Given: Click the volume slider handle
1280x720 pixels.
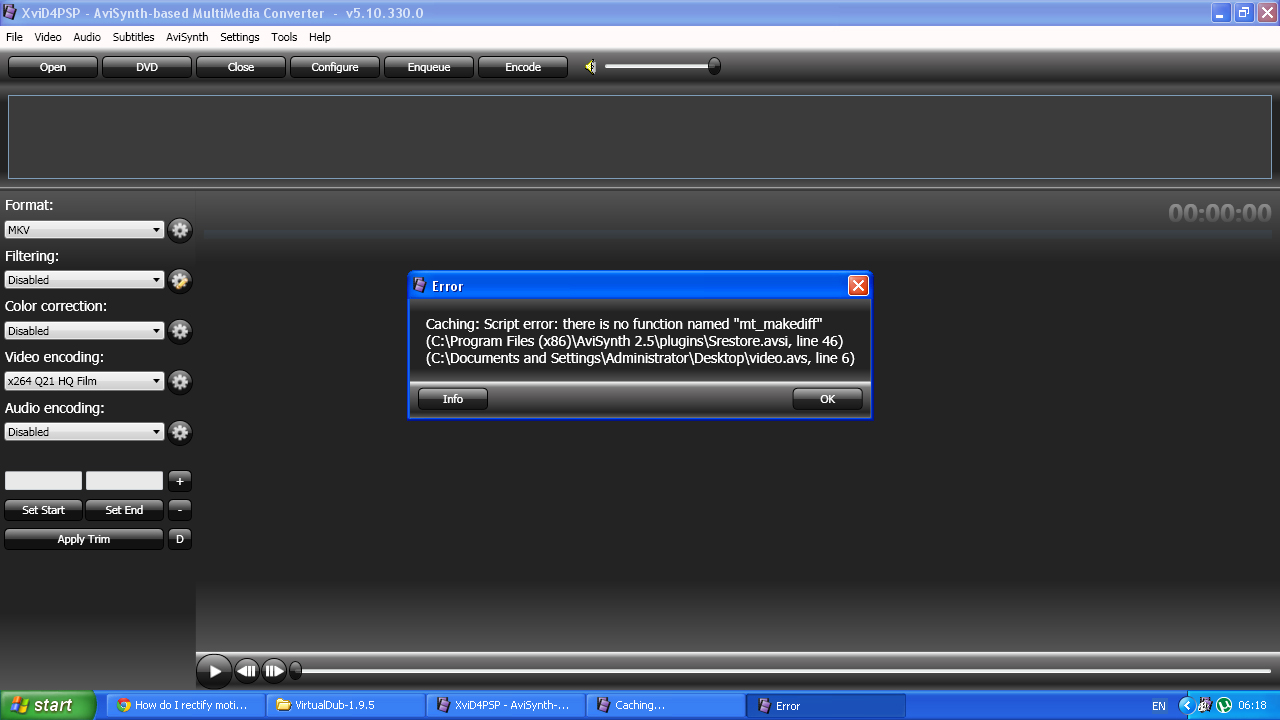Looking at the screenshot, I should pyautogui.click(x=714, y=67).
